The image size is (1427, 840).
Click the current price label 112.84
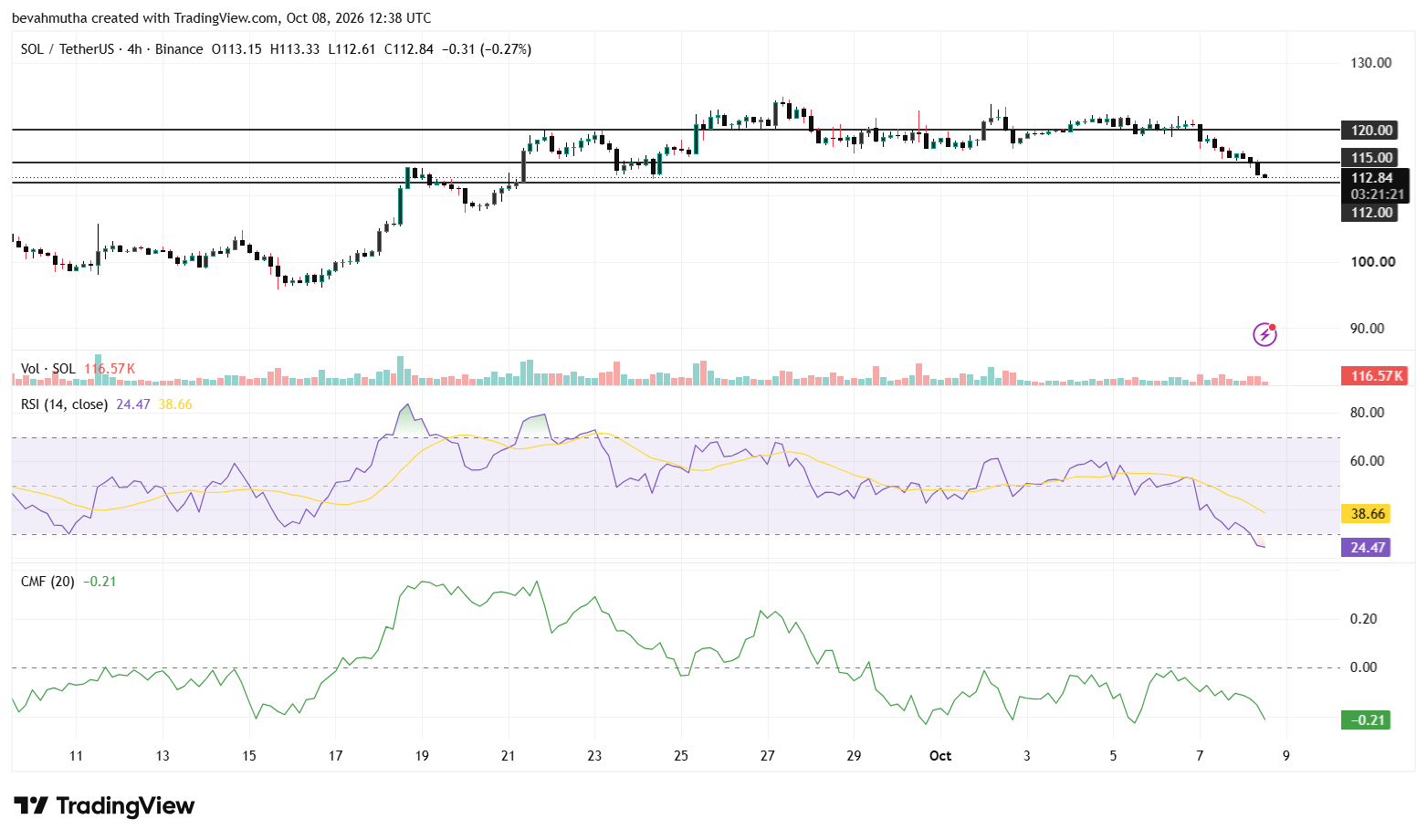[x=1374, y=178]
